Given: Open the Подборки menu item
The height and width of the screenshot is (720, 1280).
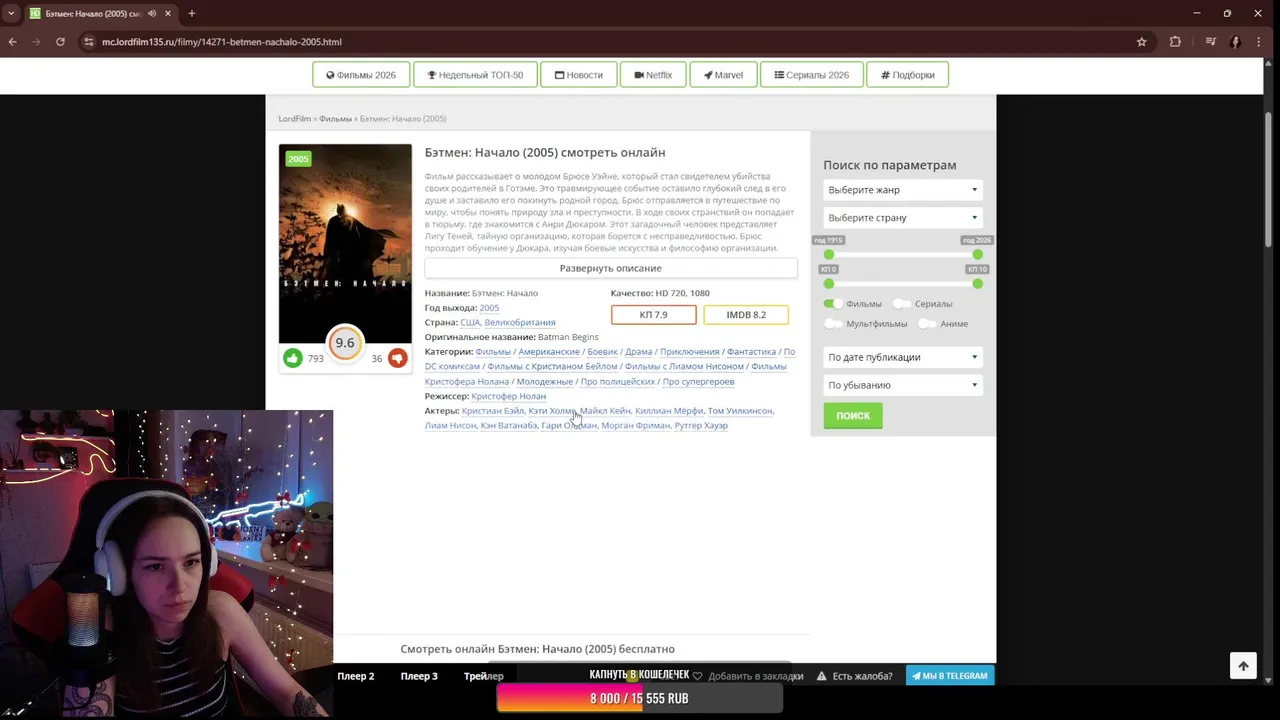Looking at the screenshot, I should coord(907,75).
